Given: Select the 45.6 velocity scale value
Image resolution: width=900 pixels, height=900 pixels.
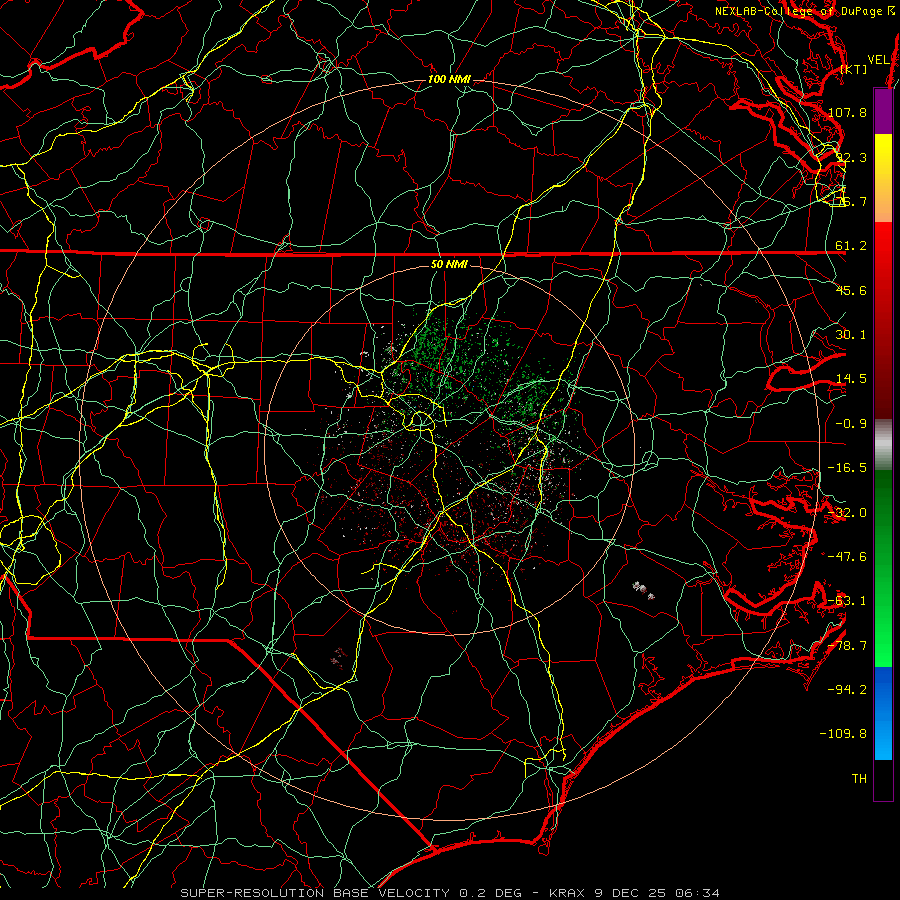Looking at the screenshot, I should point(851,290).
